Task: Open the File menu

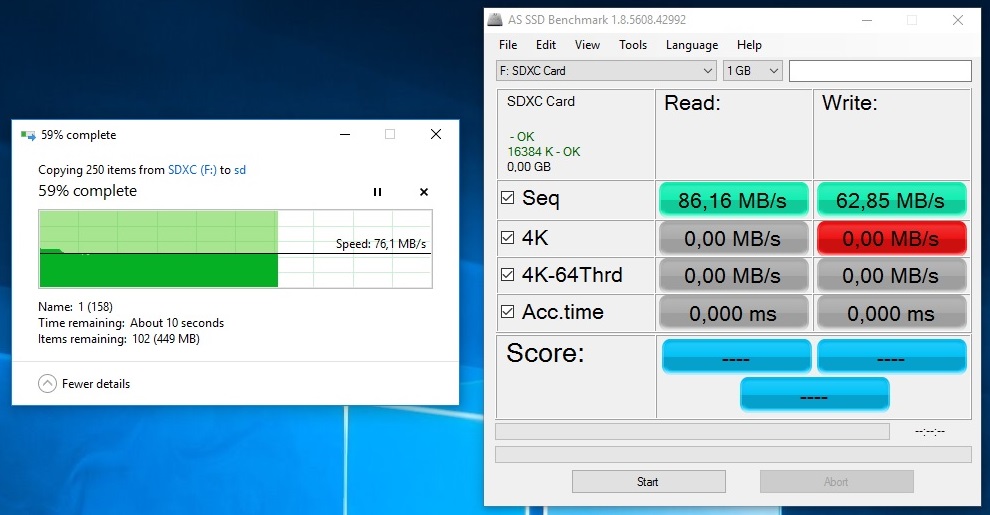Action: pyautogui.click(x=508, y=45)
